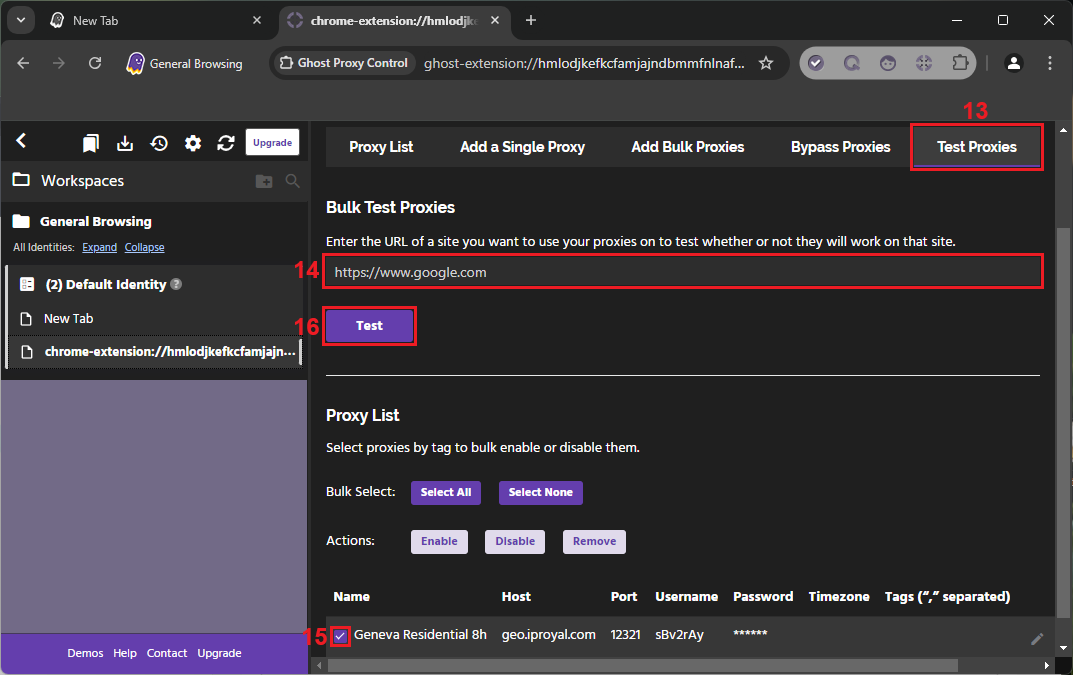Close the New Tab browser tab
Viewport: 1073px width, 675px height.
(x=257, y=21)
